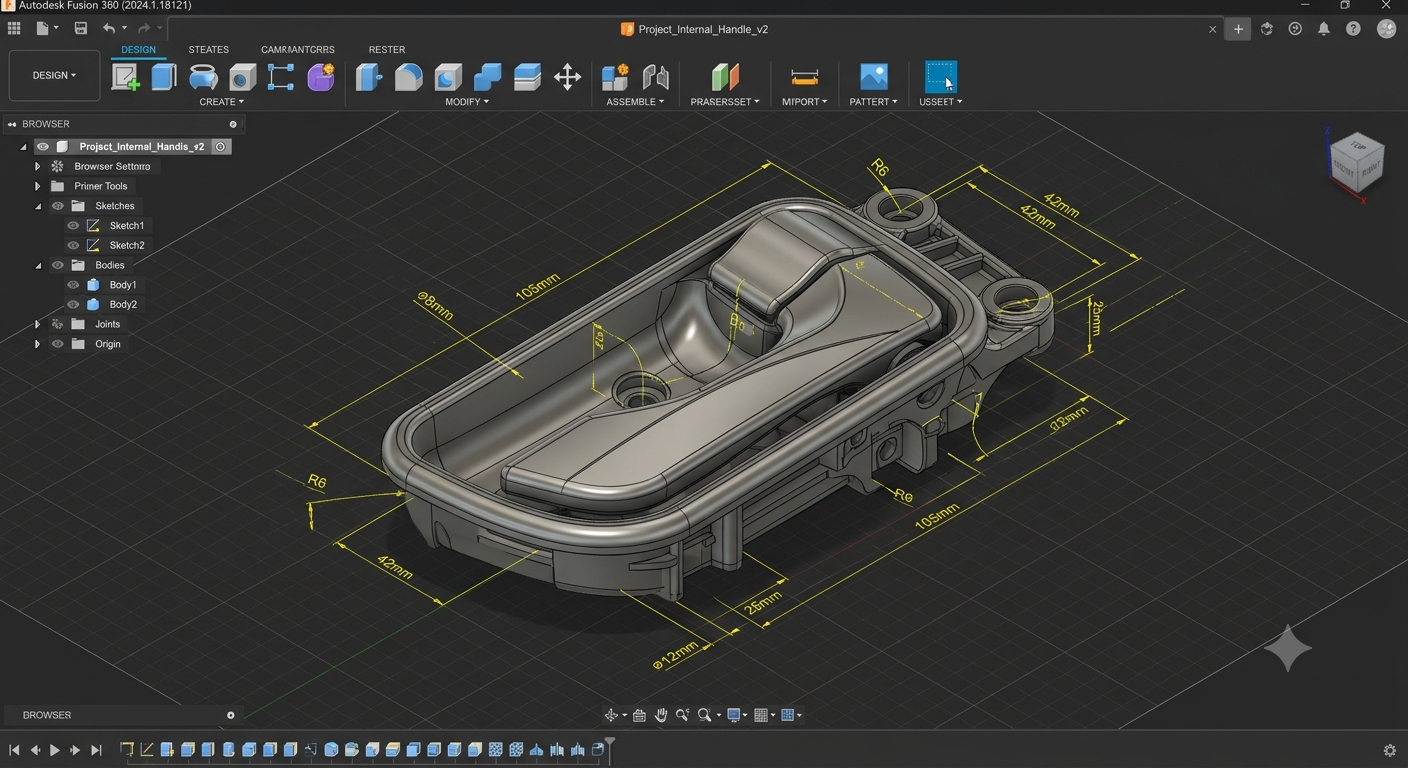Expand the Printer Tools folder
The height and width of the screenshot is (768, 1408).
[37, 186]
